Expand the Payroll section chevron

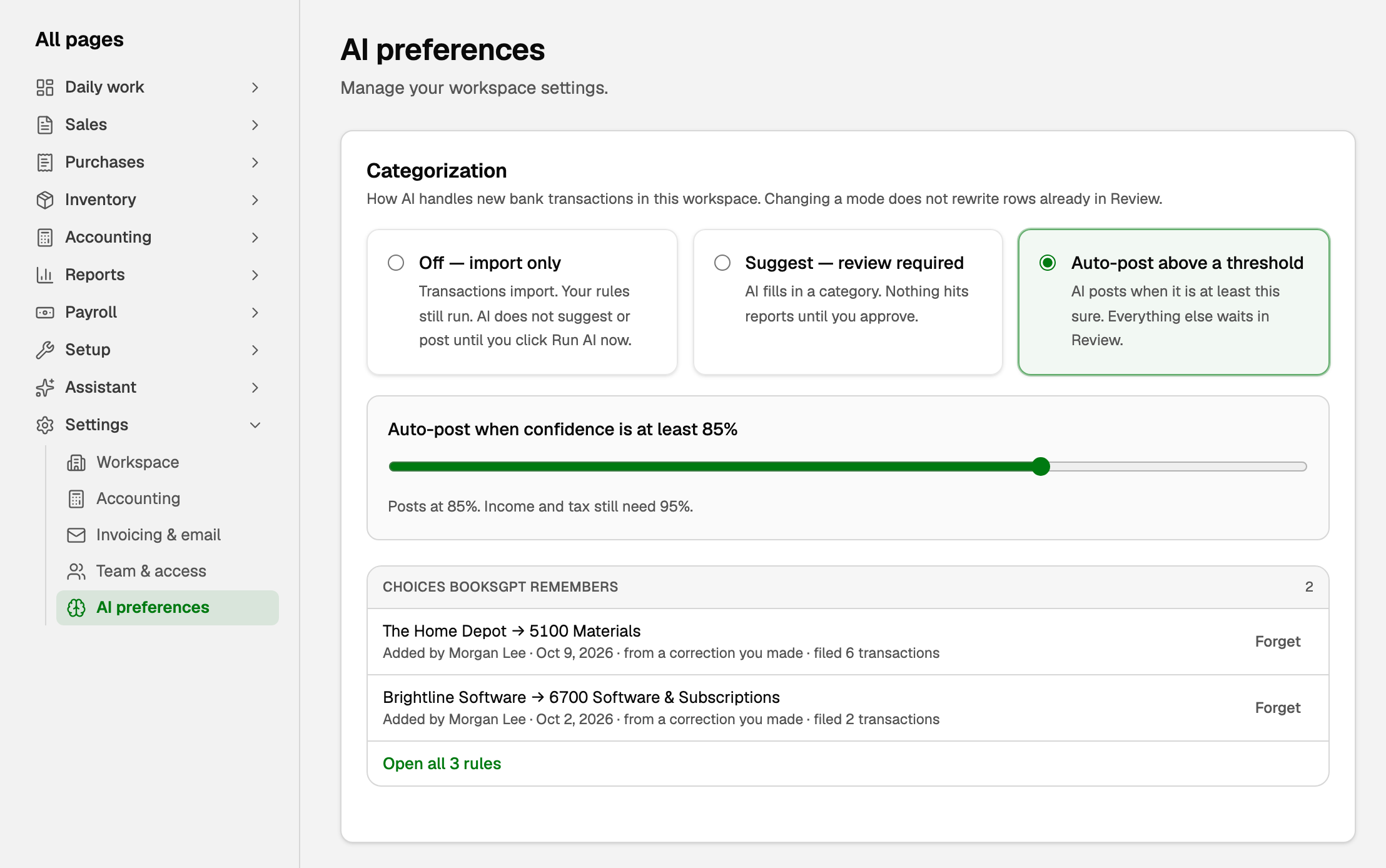[x=255, y=313]
